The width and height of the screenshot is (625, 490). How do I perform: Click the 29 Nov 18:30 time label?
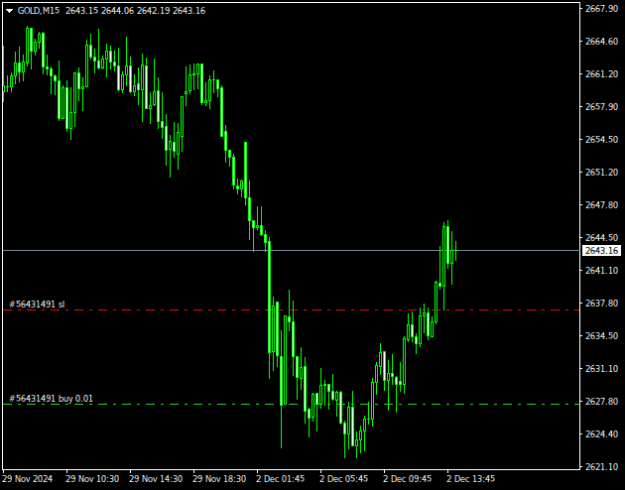[x=219, y=478]
